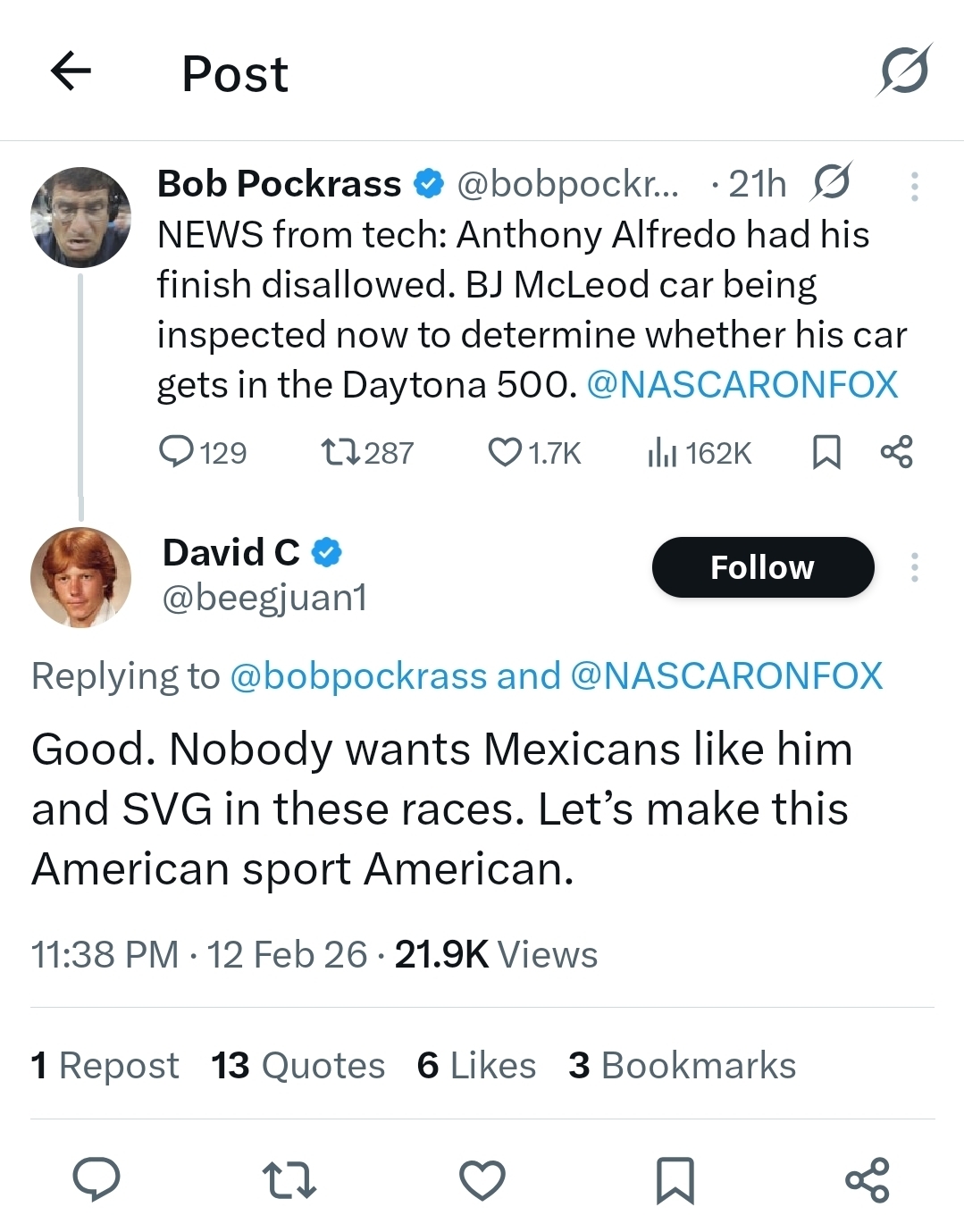Like David C's reply via bottom heart
This screenshot has width=964, height=1232.
pos(482,1179)
